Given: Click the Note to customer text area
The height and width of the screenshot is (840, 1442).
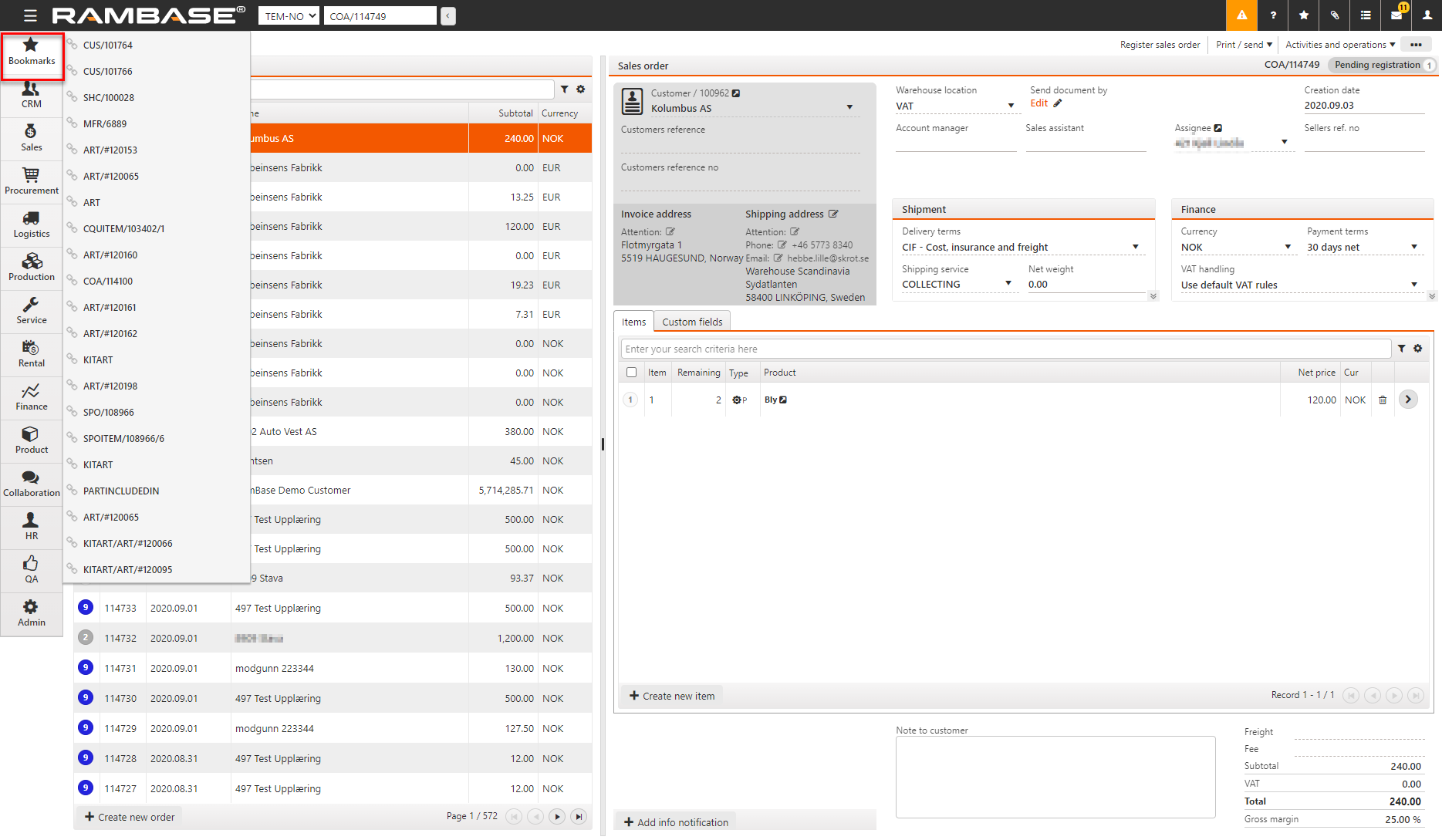Looking at the screenshot, I should [1055, 777].
